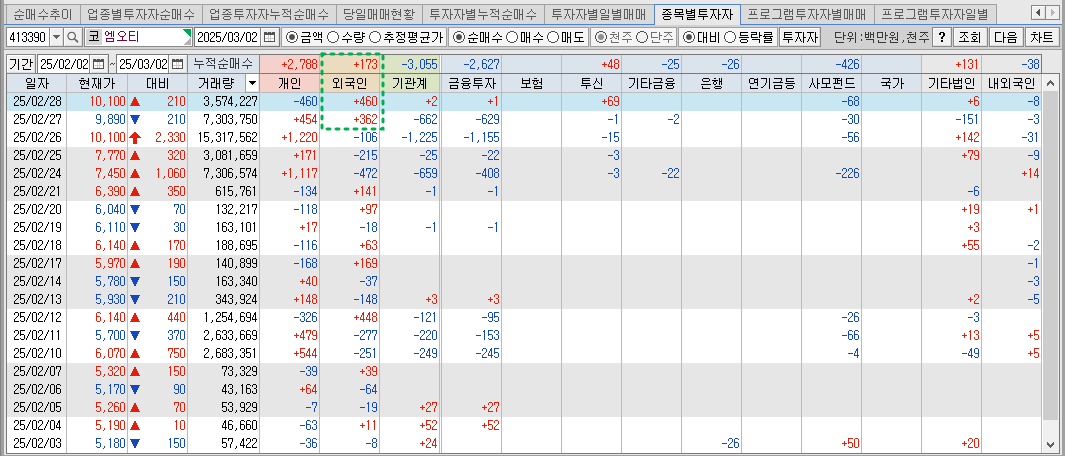Click the 25/02/03 date cell
1065x456 pixels.
point(37,442)
